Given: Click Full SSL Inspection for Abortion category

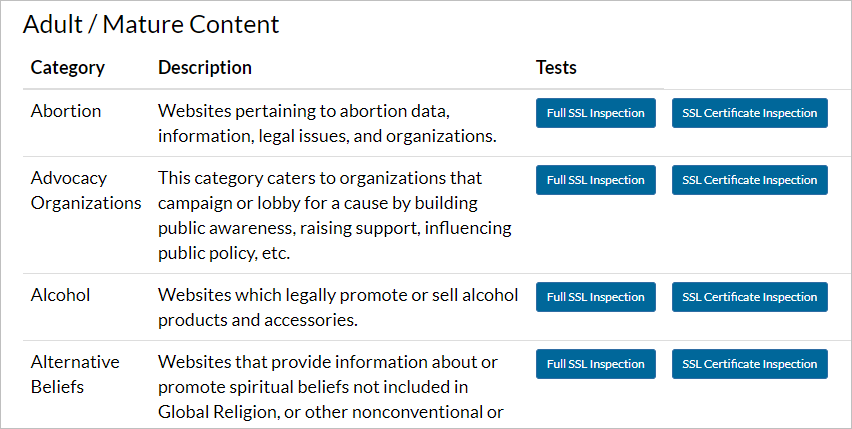Looking at the screenshot, I should click(596, 113).
